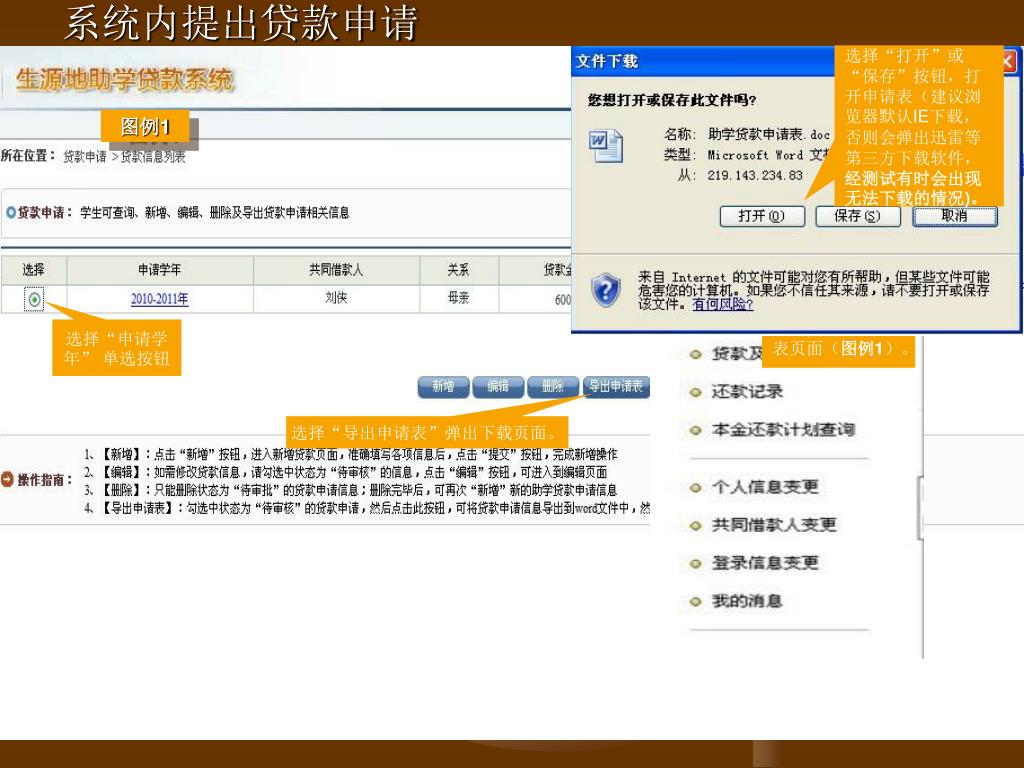Screen dimensions: 1024x768
Task: Click the source address 219.143.234.83
Action: tap(755, 175)
